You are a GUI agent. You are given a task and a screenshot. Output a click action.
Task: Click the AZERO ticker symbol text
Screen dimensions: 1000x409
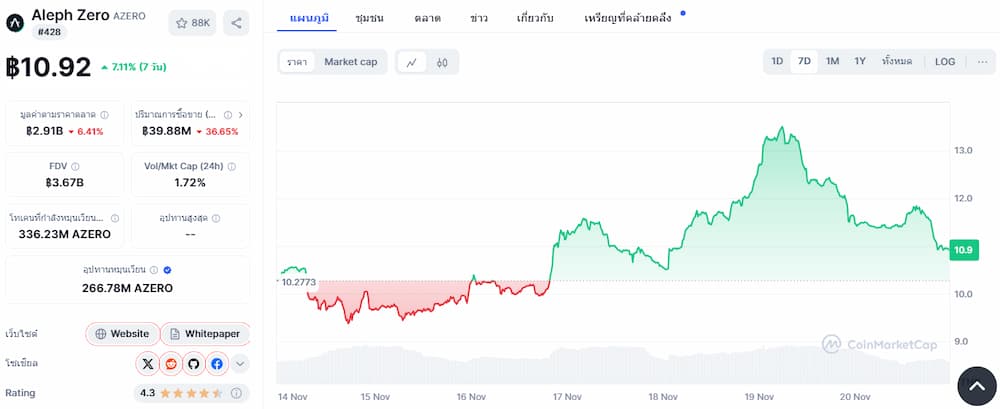tap(129, 17)
